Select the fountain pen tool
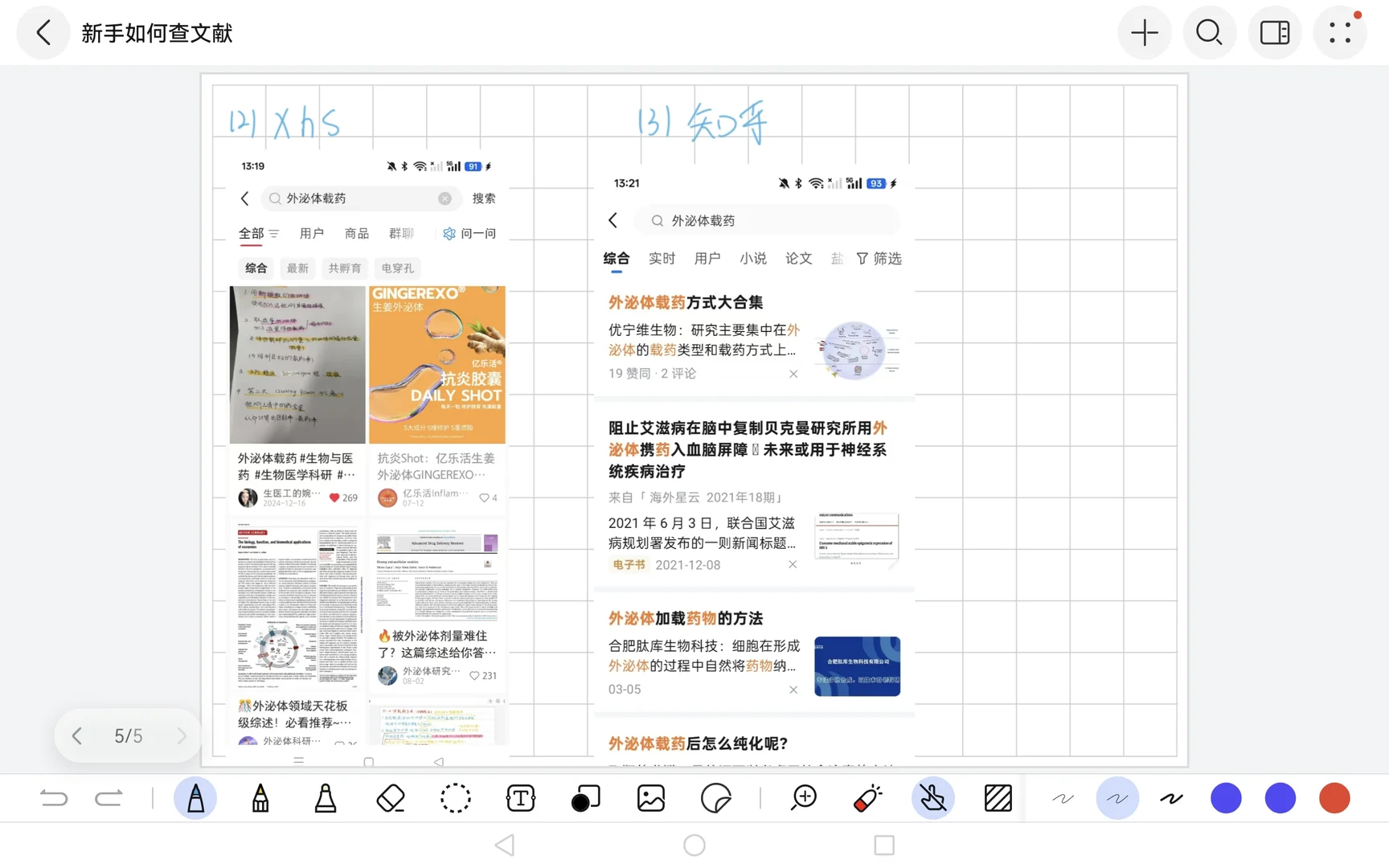Image resolution: width=1389 pixels, height=868 pixels. tap(195, 798)
